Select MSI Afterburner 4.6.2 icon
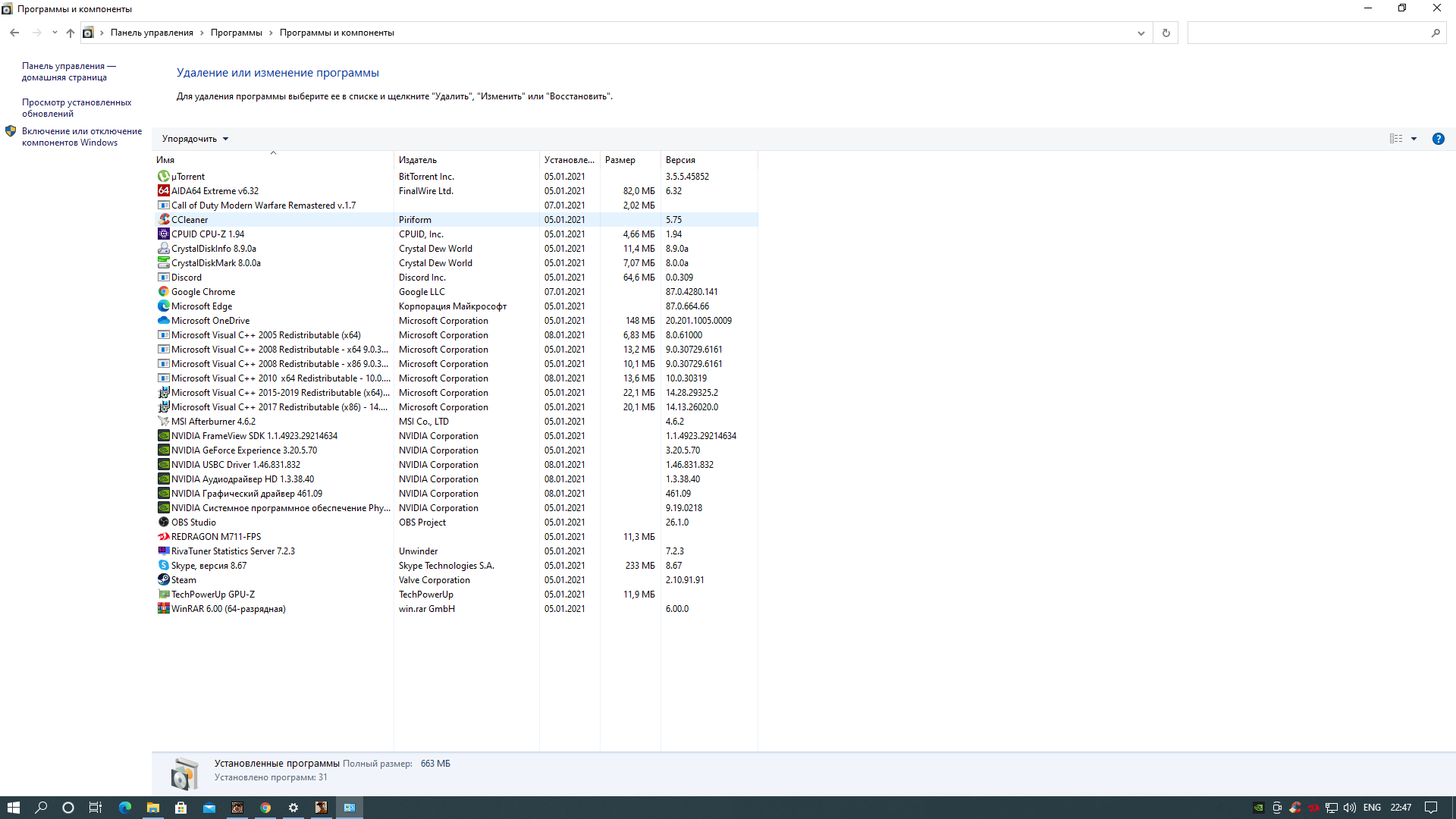 (163, 422)
